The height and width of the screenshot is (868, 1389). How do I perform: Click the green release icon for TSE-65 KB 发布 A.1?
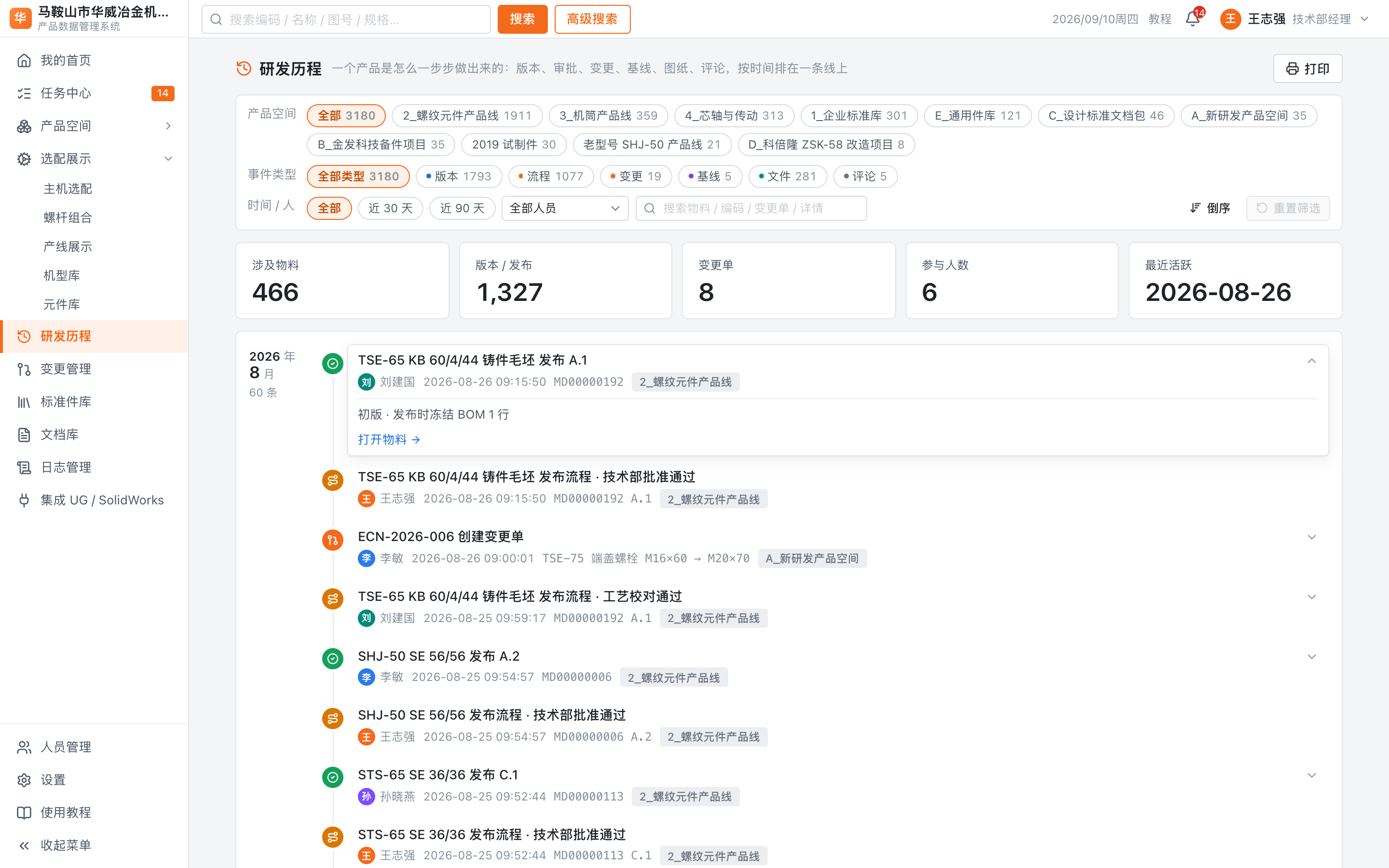pyautogui.click(x=333, y=364)
